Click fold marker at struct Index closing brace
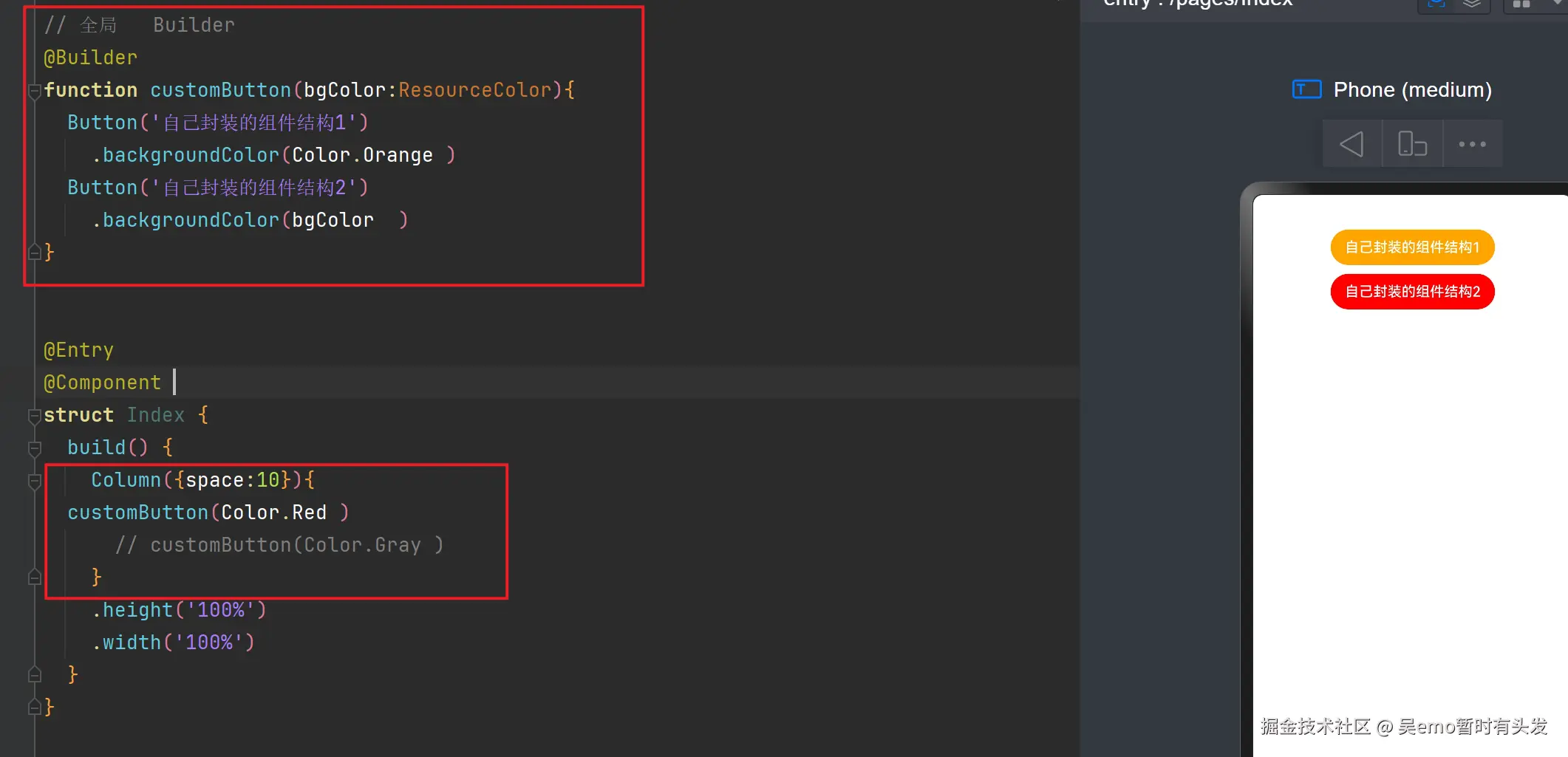This screenshot has height=757, width=1568. (34, 707)
